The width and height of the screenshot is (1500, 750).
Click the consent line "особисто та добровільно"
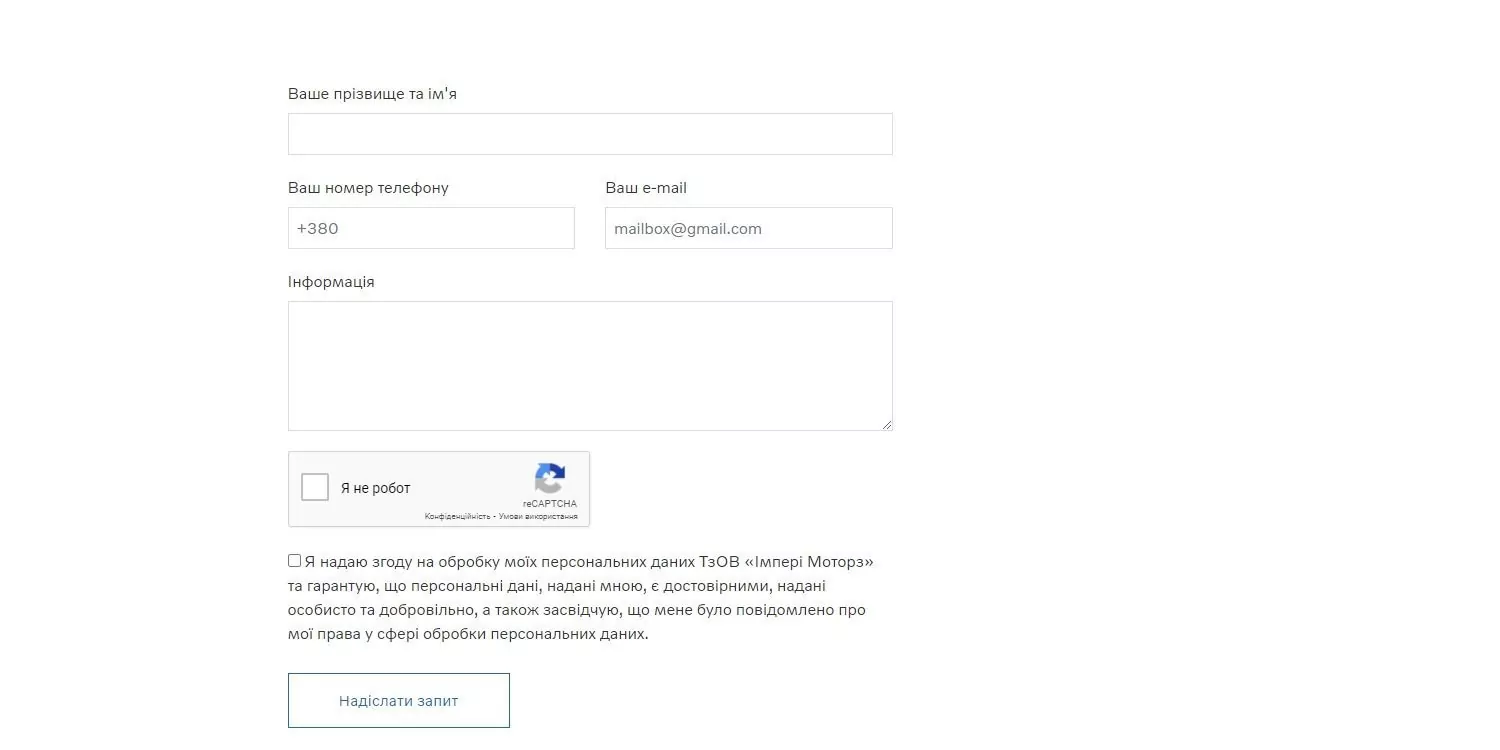click(370, 610)
